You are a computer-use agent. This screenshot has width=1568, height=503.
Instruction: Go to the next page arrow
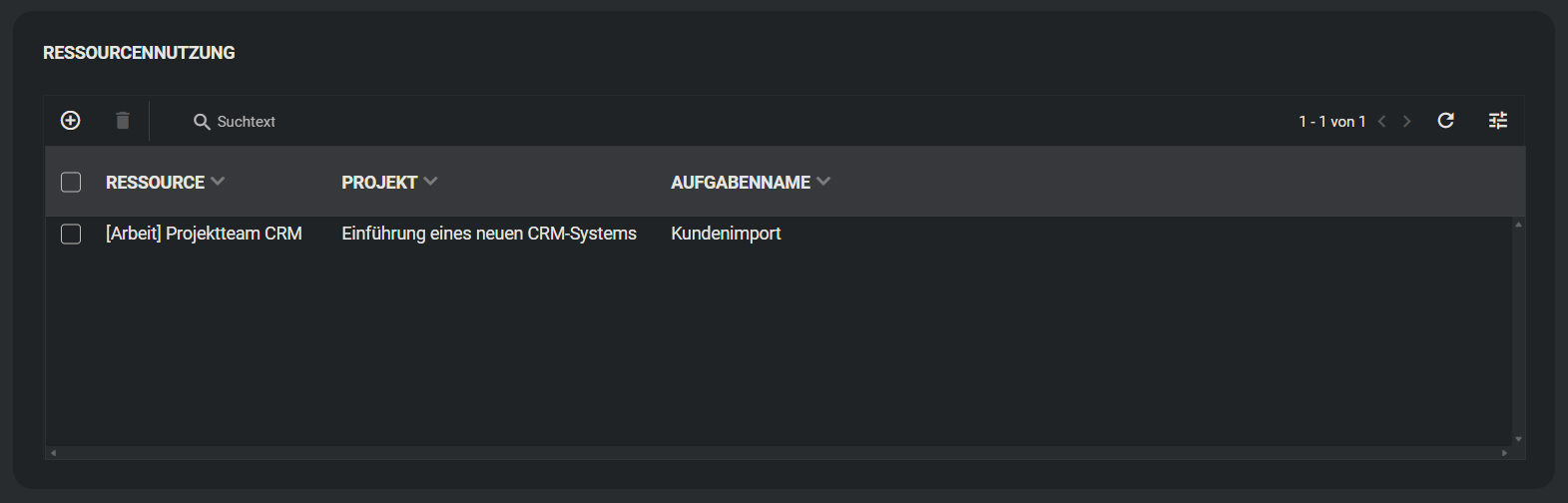(1407, 122)
